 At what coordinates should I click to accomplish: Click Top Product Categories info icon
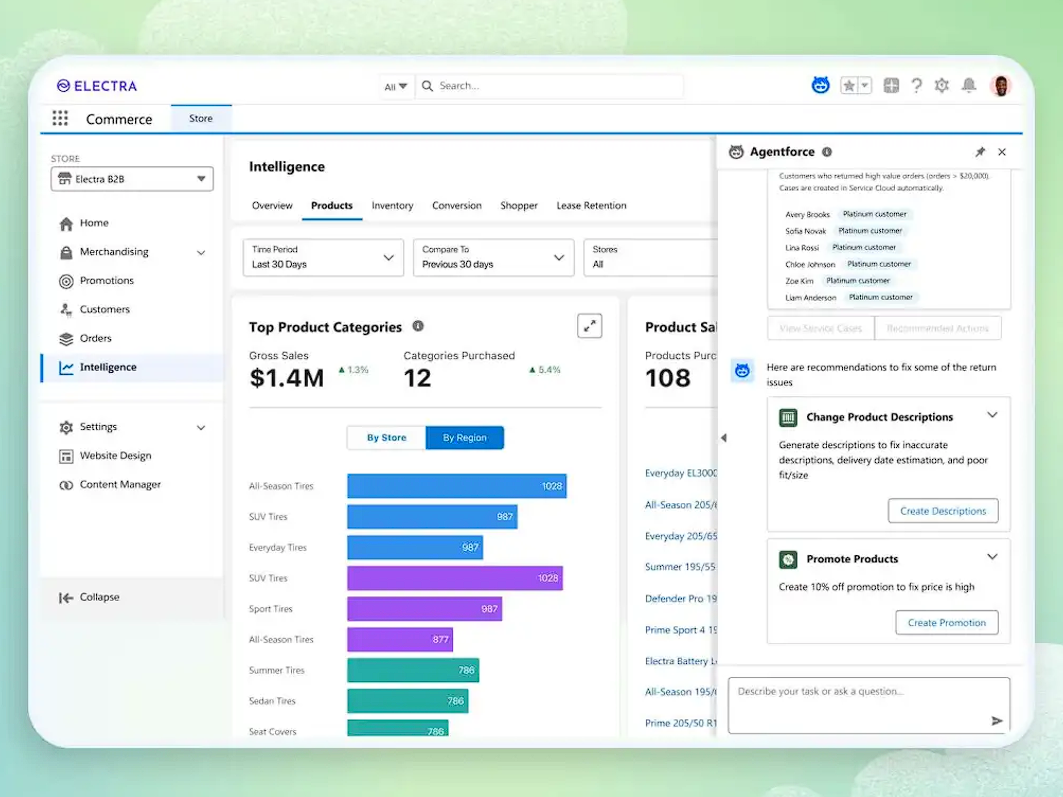pos(418,326)
